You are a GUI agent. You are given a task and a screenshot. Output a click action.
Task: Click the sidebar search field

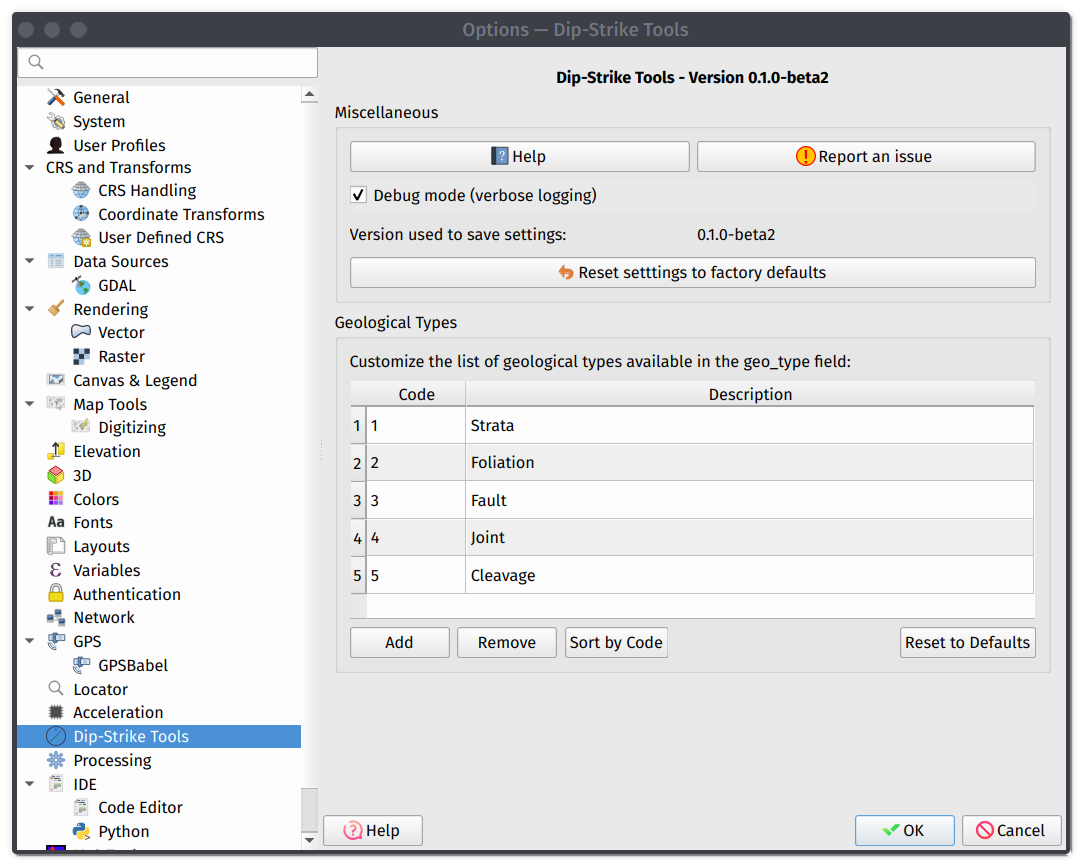click(x=167, y=62)
